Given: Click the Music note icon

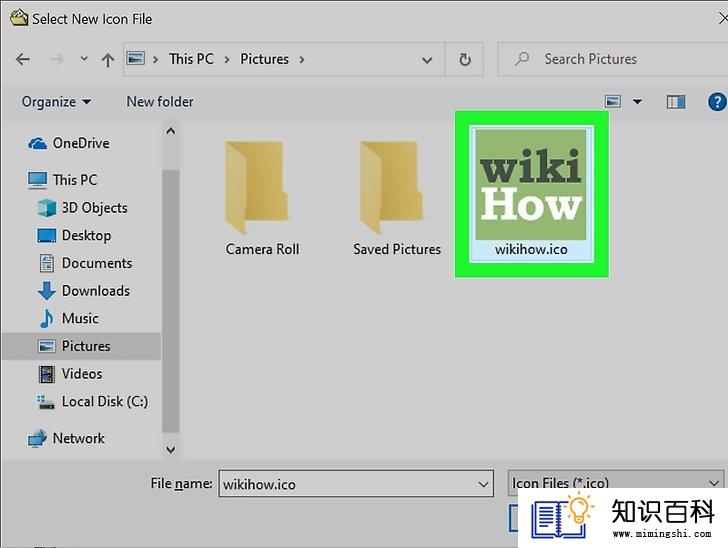Looking at the screenshot, I should click(x=46, y=319).
